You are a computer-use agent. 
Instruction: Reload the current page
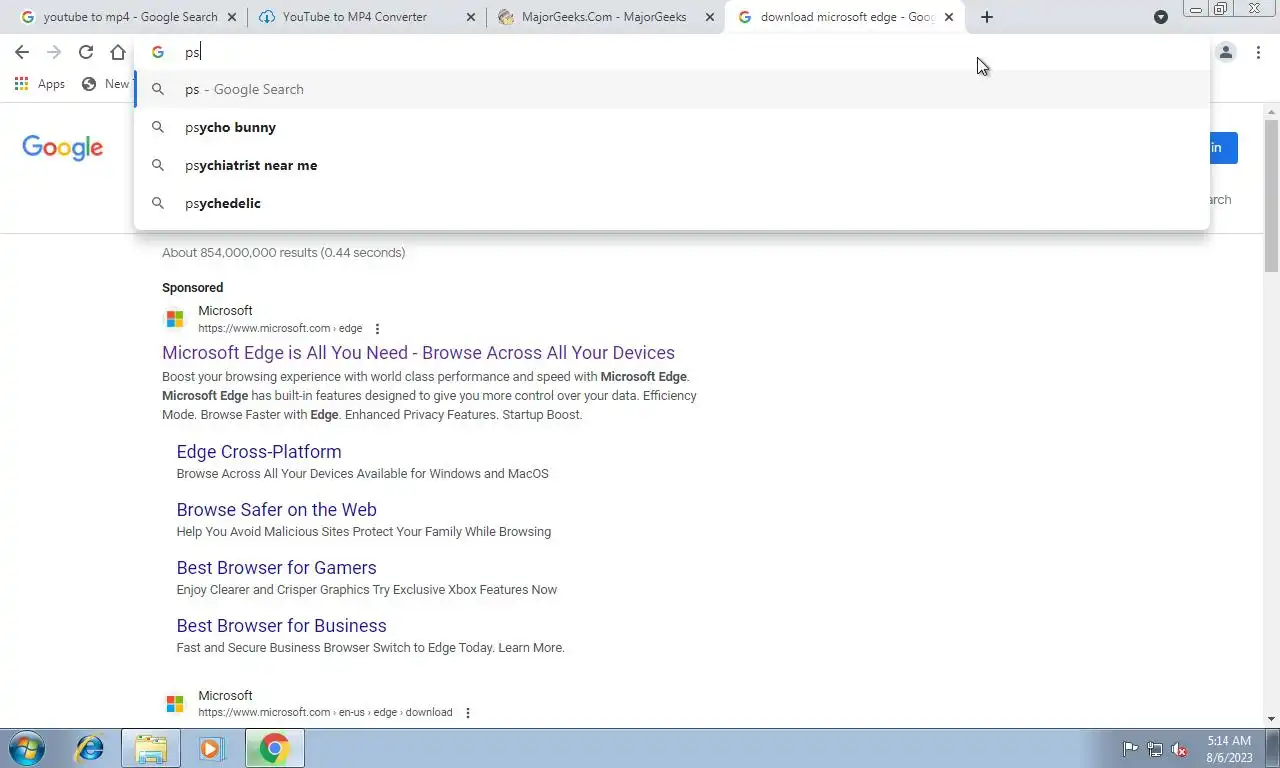click(x=86, y=52)
